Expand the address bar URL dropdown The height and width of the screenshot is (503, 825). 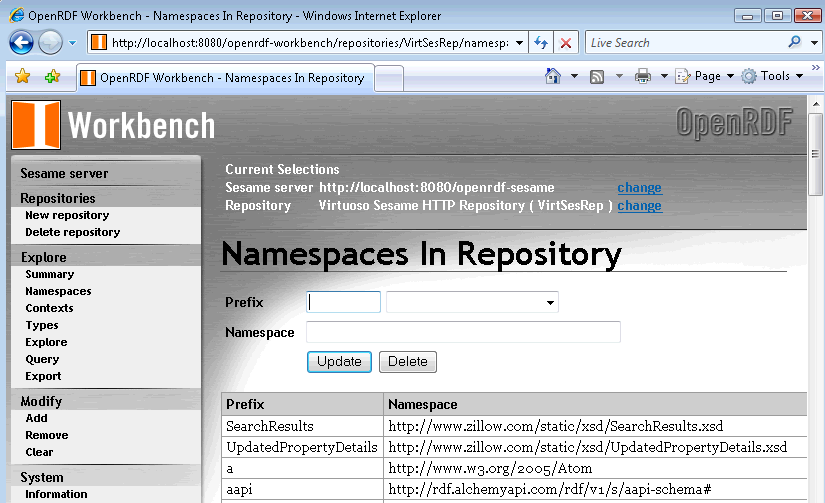(520, 43)
